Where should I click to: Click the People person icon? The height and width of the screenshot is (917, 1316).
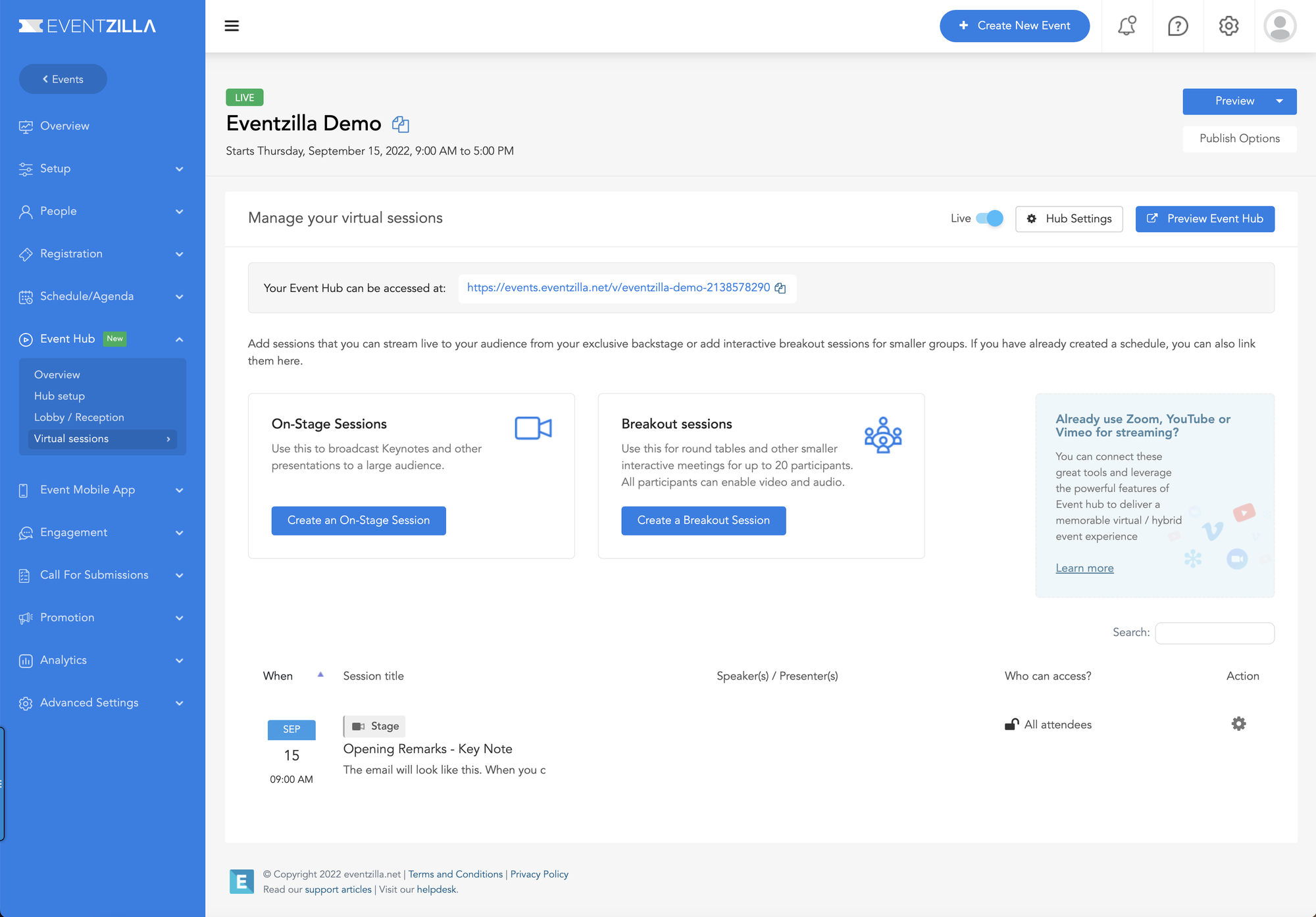pos(26,212)
